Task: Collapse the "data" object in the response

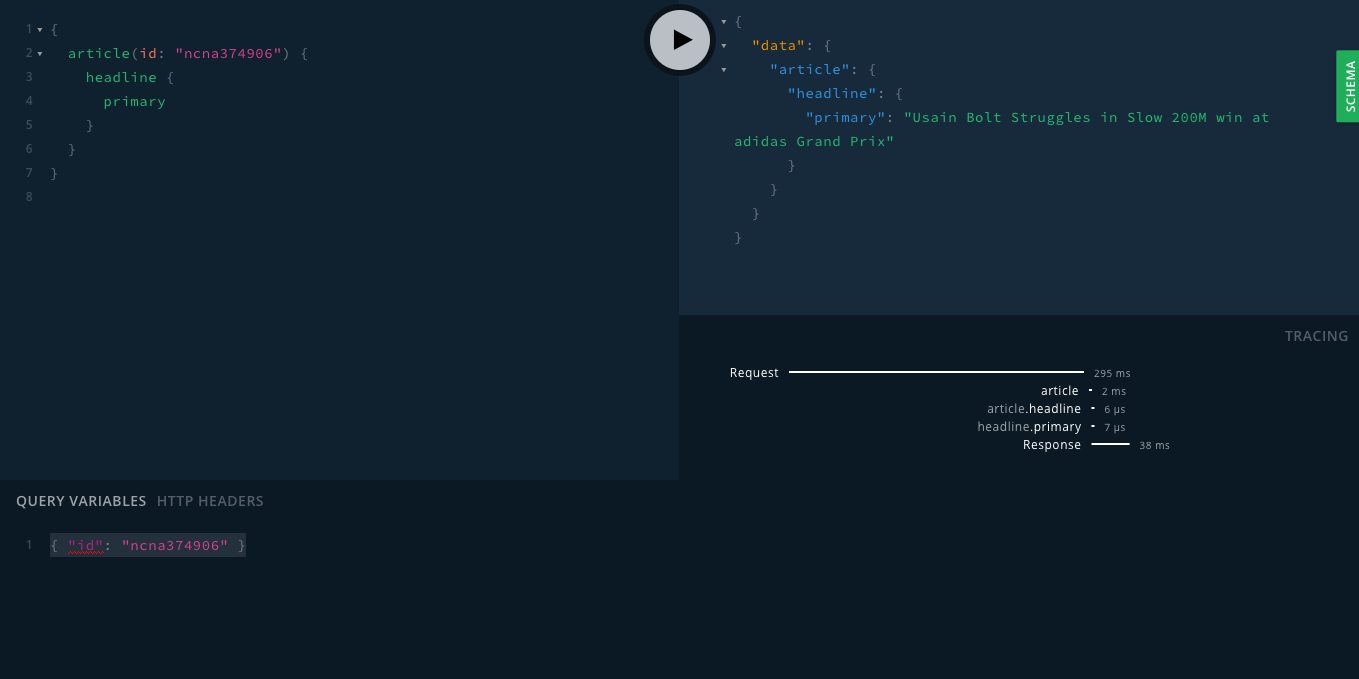Action: (x=723, y=45)
